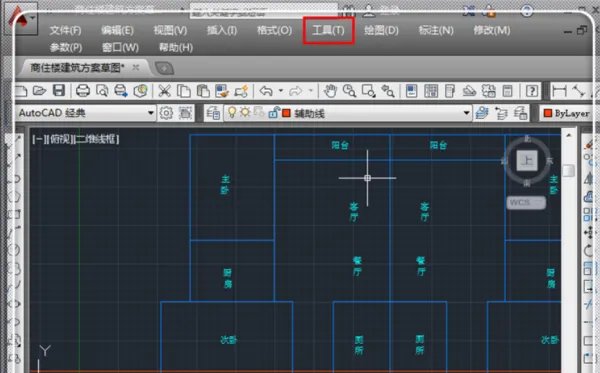Open the 标注(N) menu
The width and height of the screenshot is (600, 373).
tap(436, 30)
